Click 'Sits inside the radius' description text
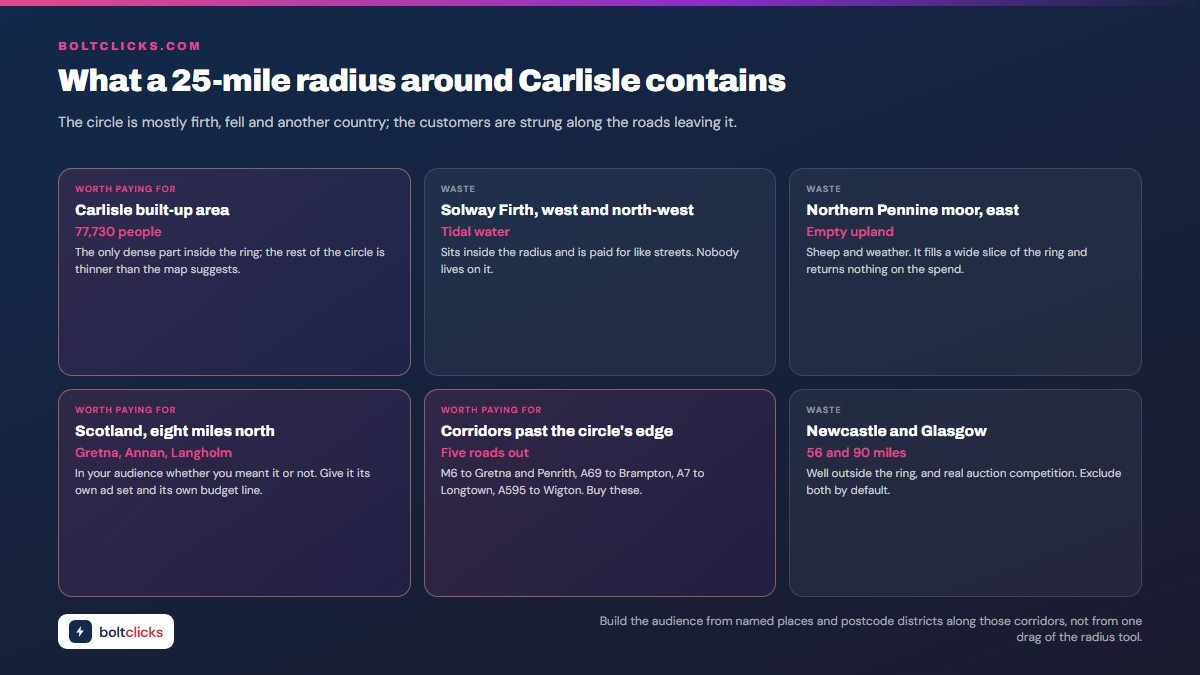The height and width of the screenshot is (675, 1200). (590, 261)
